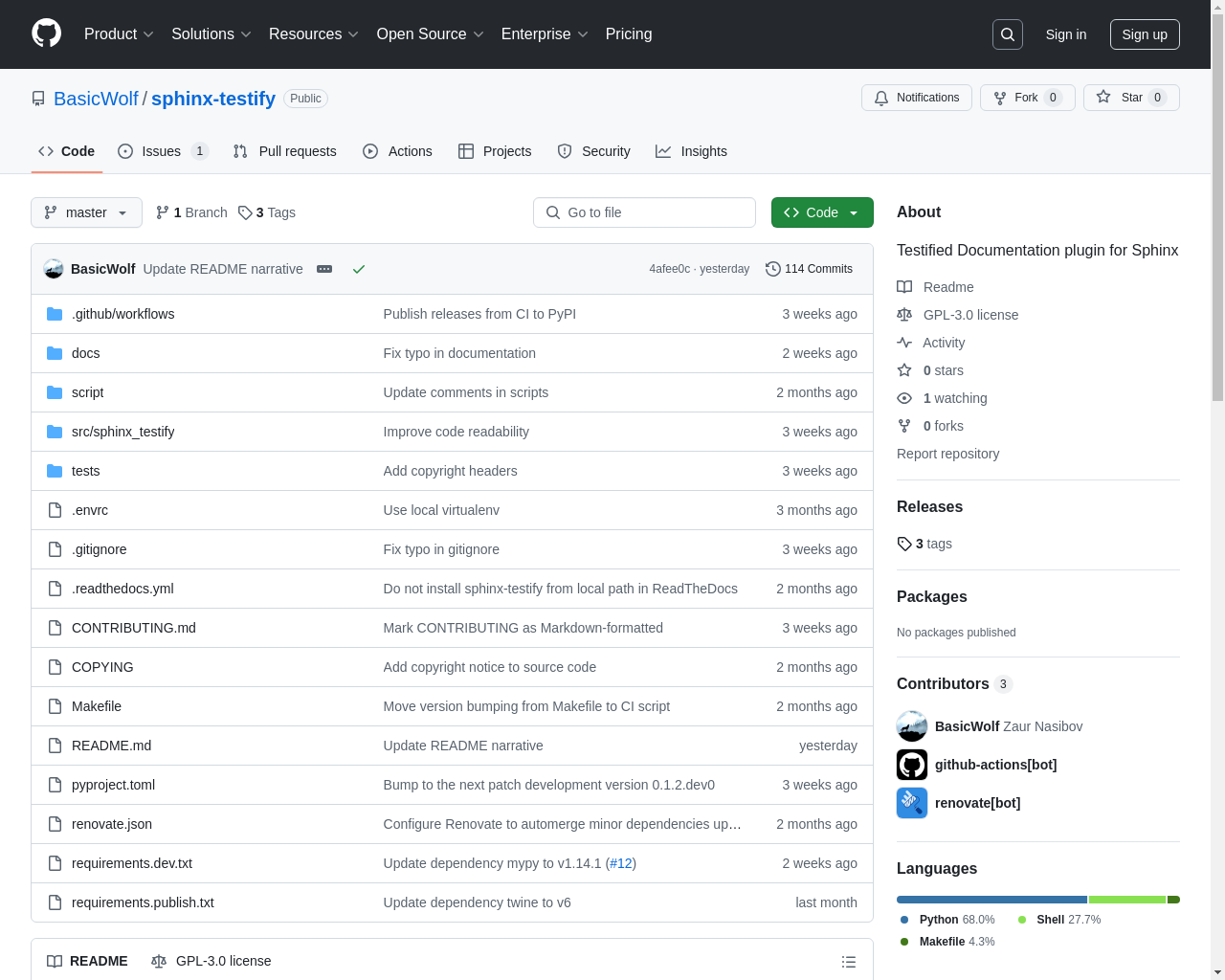Open the Pricing link
This screenshot has height=980, width=1225.
point(629,34)
